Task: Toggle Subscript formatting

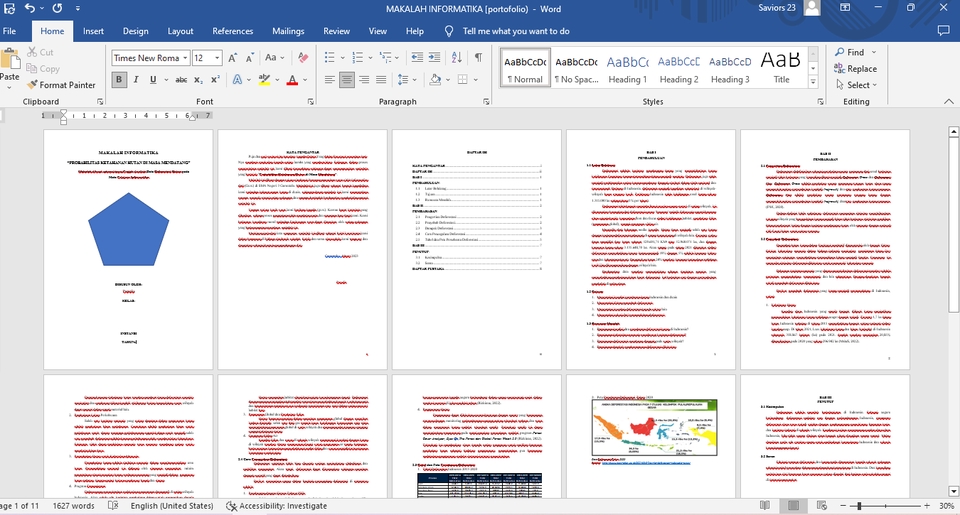Action: click(198, 80)
